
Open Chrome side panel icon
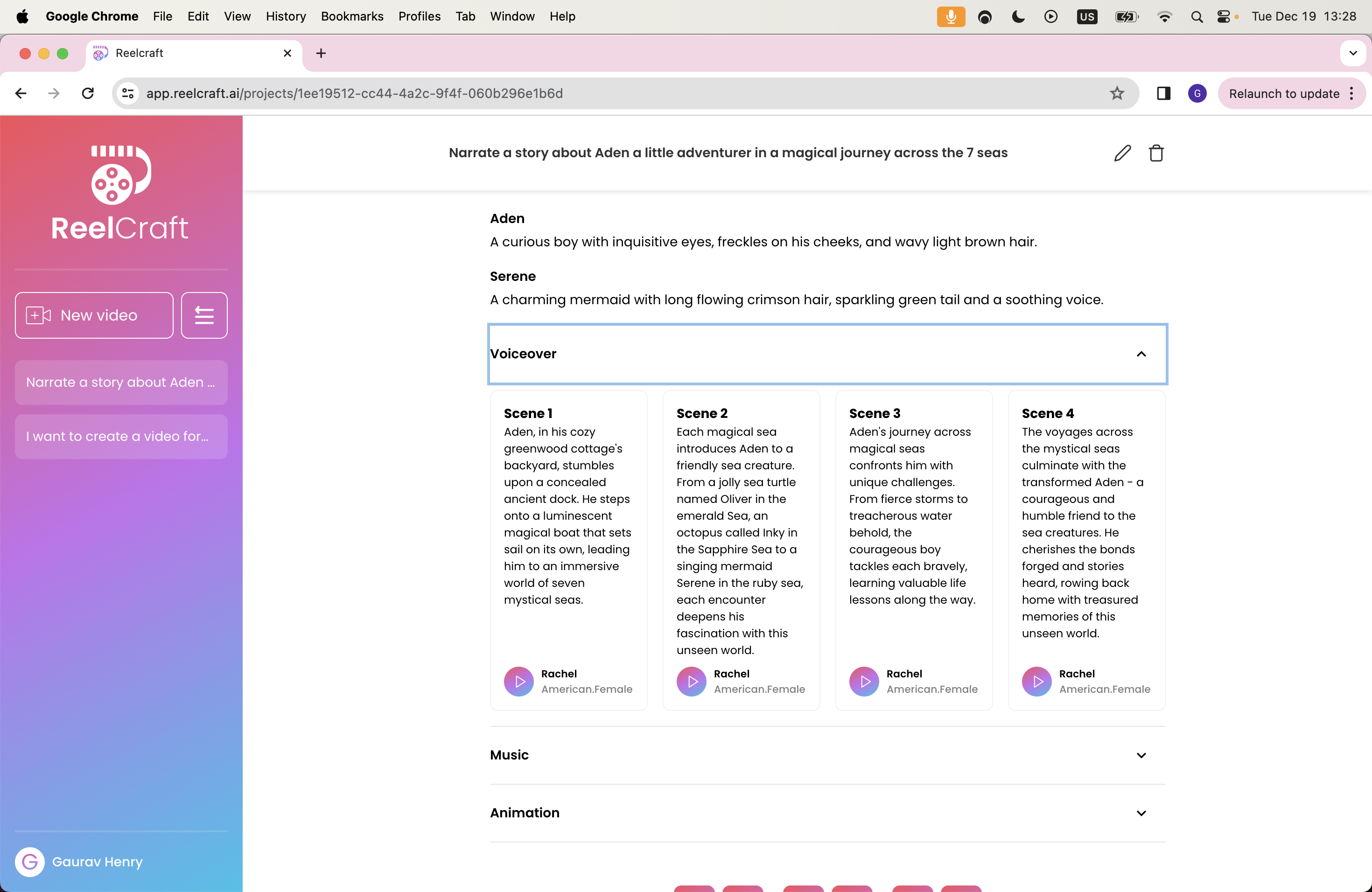tap(1163, 93)
